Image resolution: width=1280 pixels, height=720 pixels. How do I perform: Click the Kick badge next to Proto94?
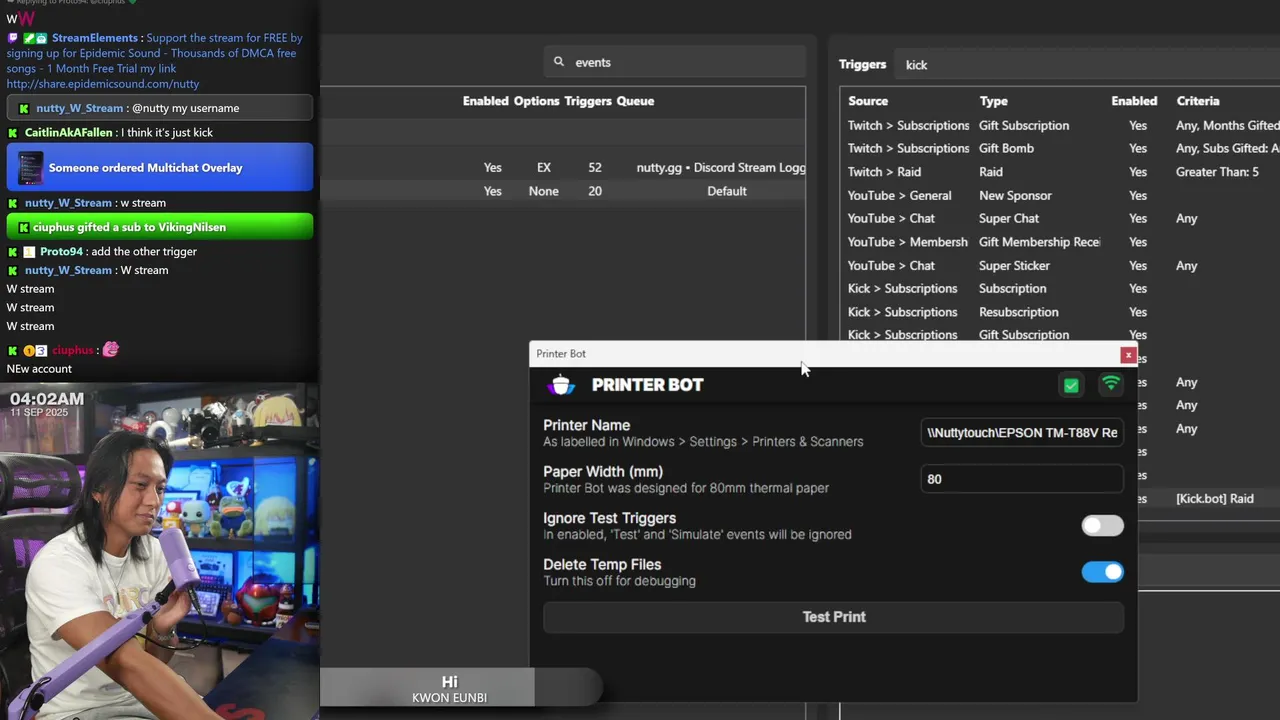[x=13, y=252]
